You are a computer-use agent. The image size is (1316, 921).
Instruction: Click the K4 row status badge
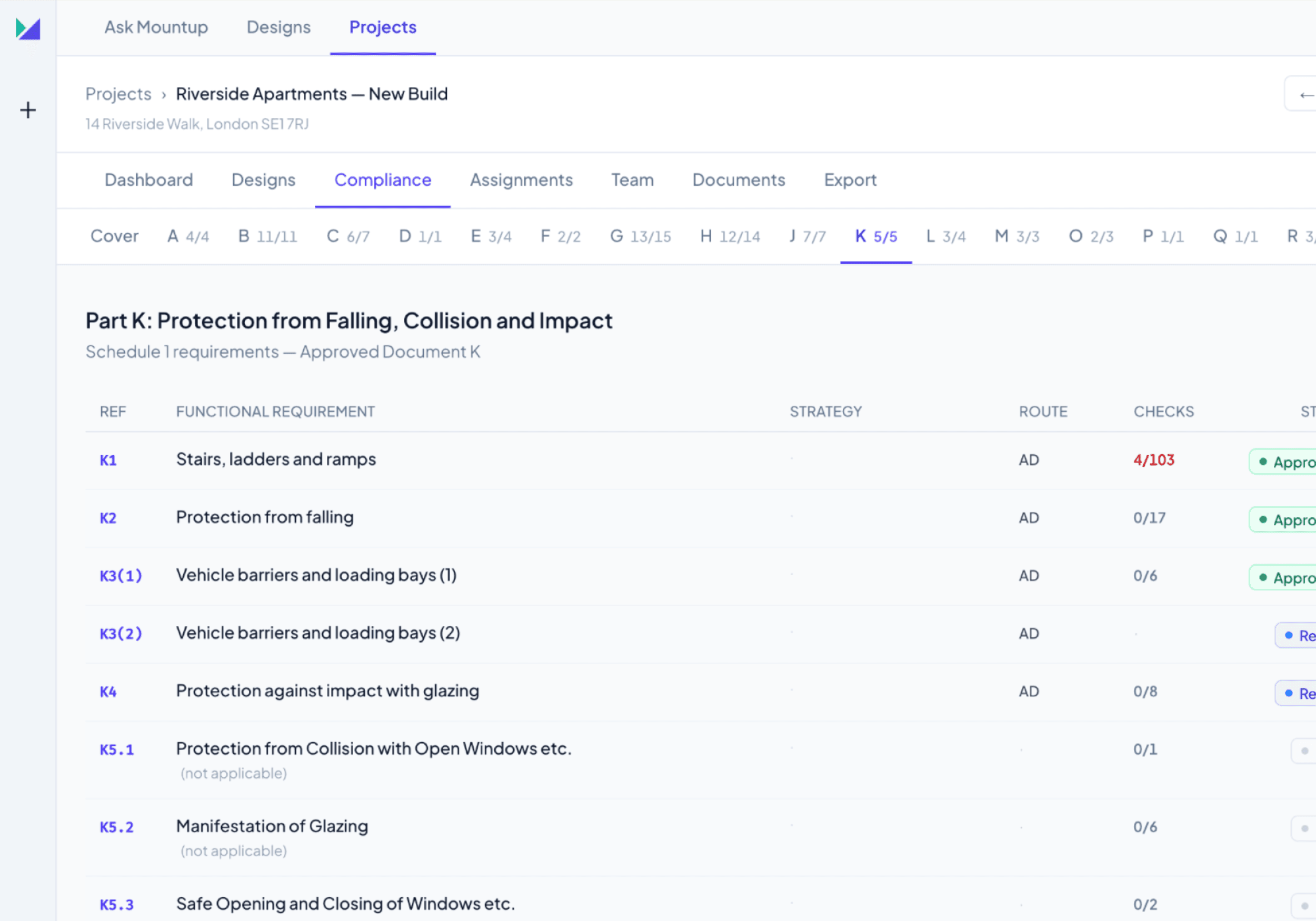(x=1296, y=694)
